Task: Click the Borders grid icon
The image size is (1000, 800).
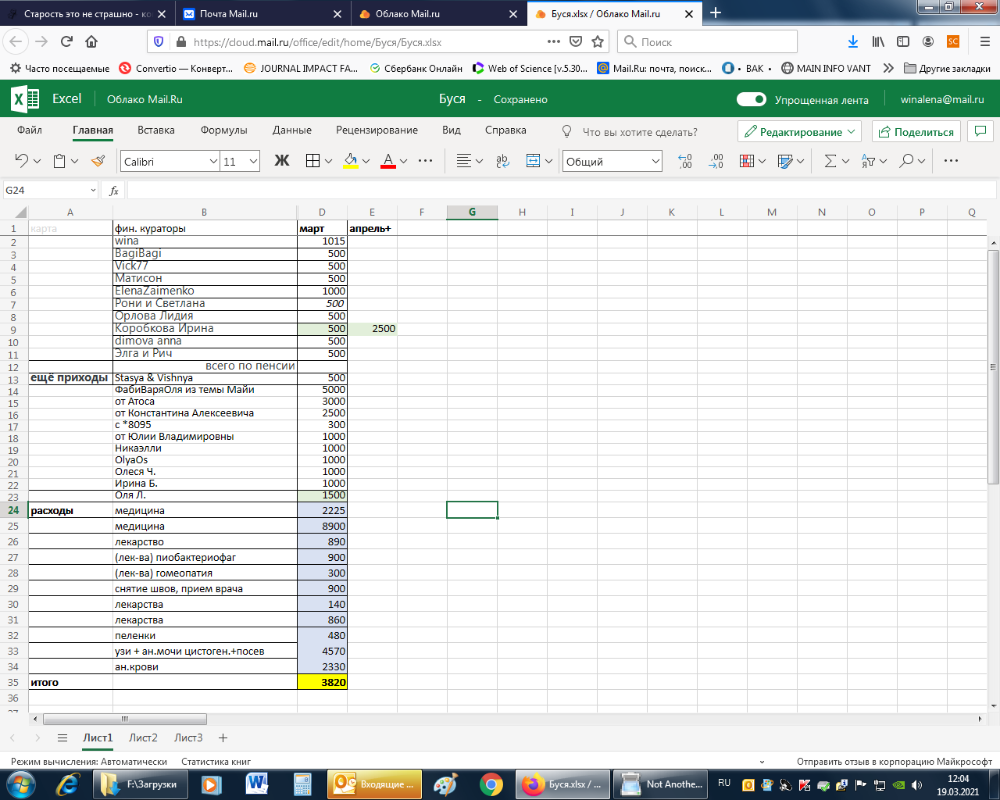Action: click(312, 161)
